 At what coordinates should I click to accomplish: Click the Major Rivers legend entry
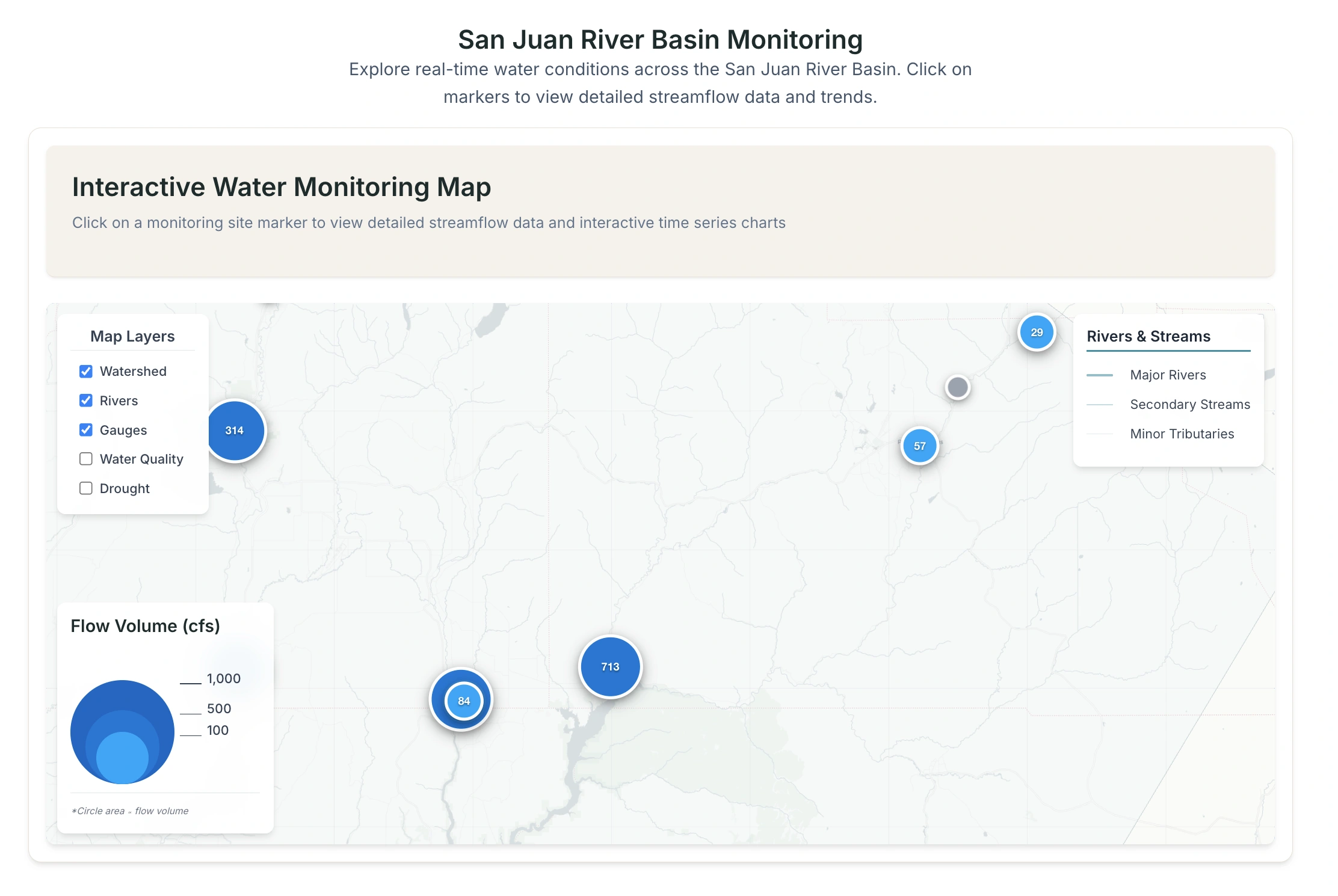click(1167, 375)
